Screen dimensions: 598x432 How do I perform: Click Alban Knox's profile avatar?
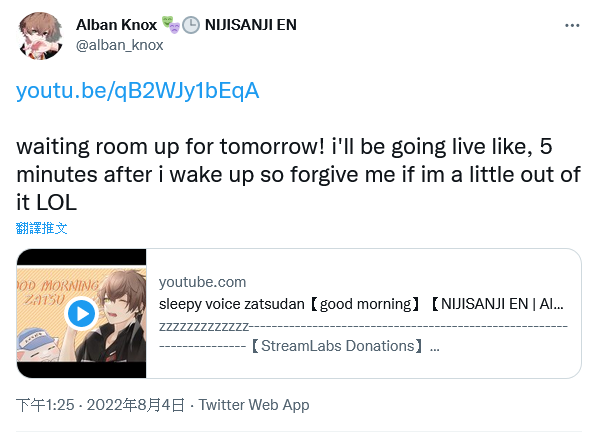40,36
